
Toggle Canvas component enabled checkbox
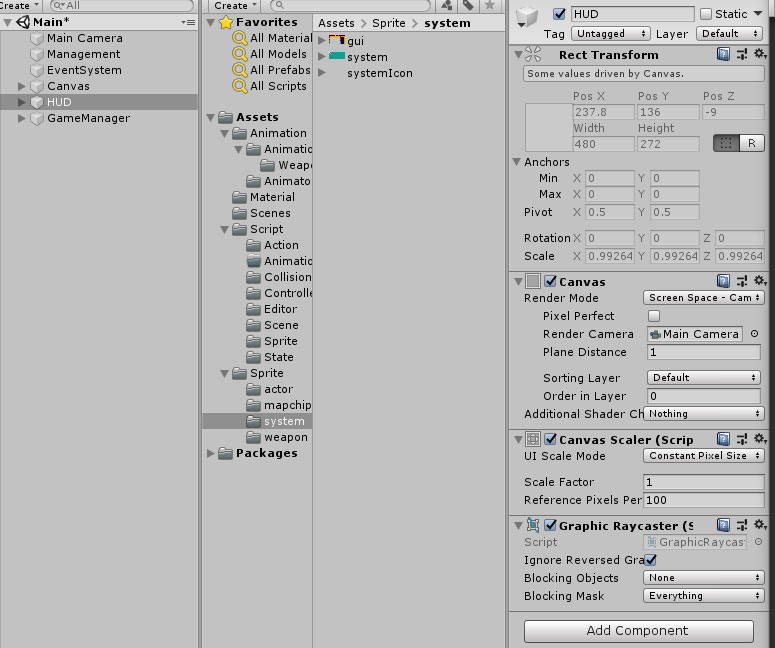pyautogui.click(x=551, y=281)
